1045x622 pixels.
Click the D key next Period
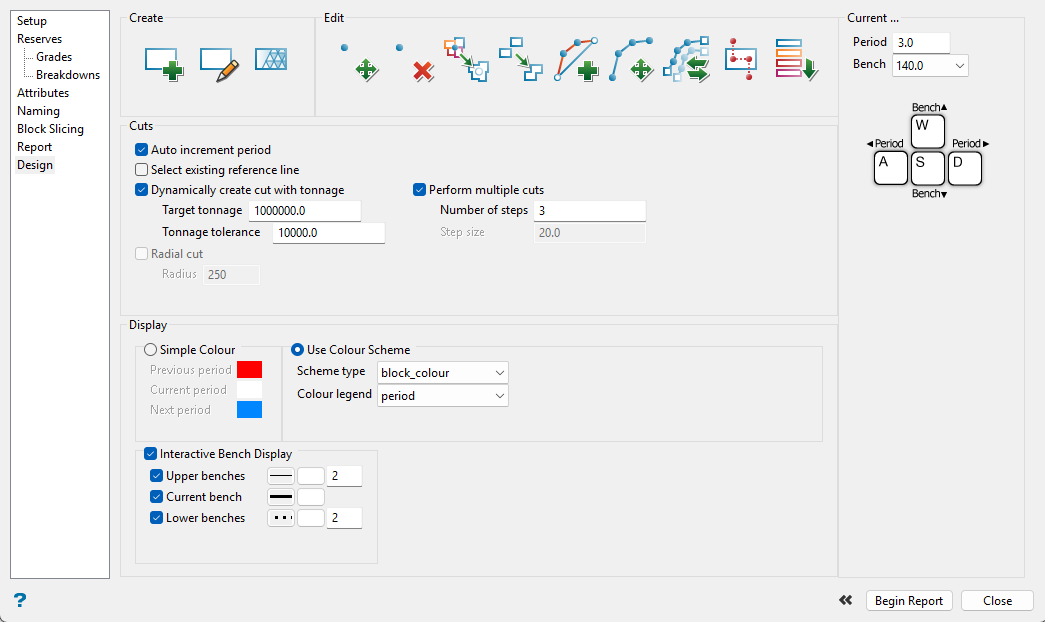tap(964, 168)
